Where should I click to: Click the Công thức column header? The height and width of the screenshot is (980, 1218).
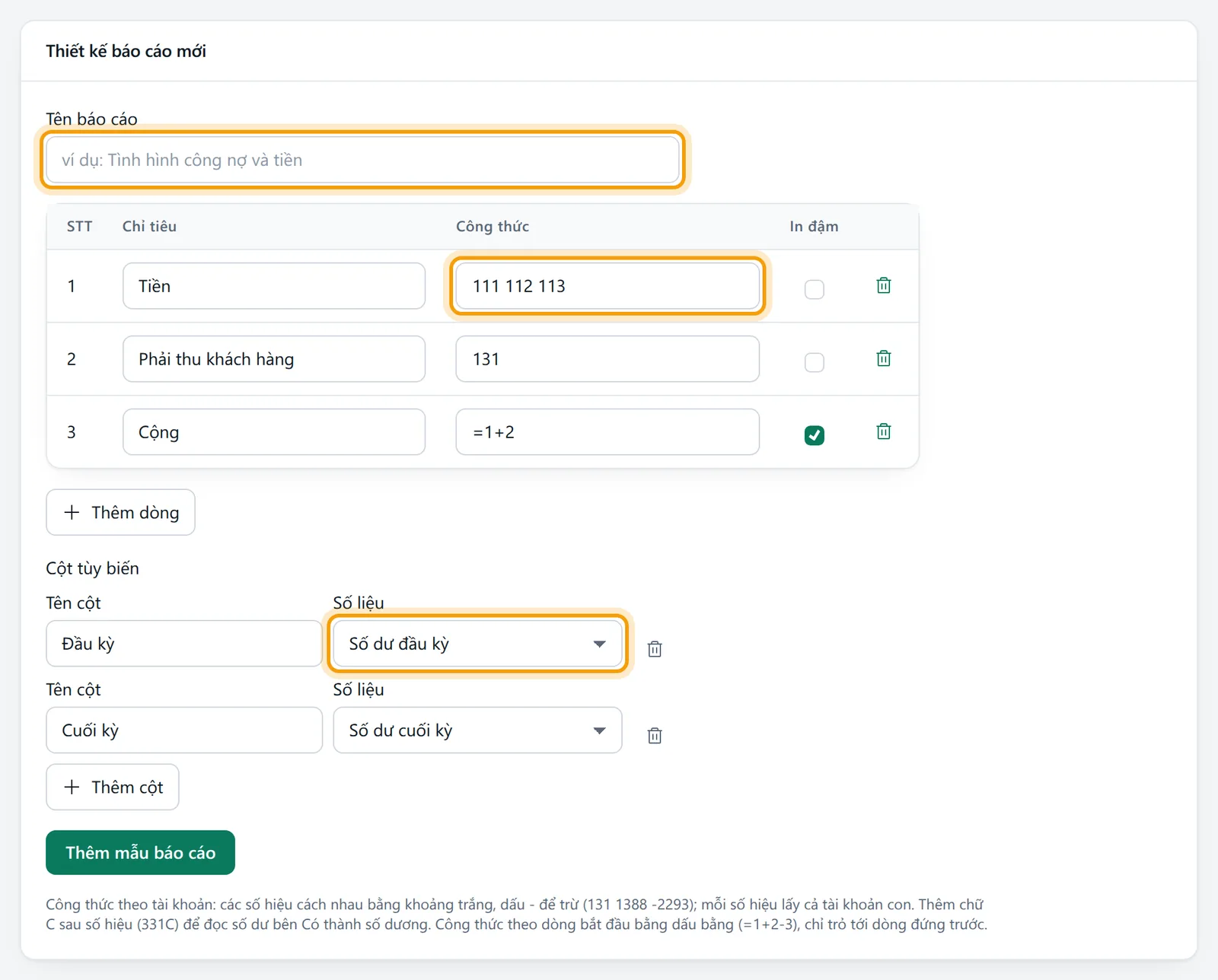pos(493,226)
